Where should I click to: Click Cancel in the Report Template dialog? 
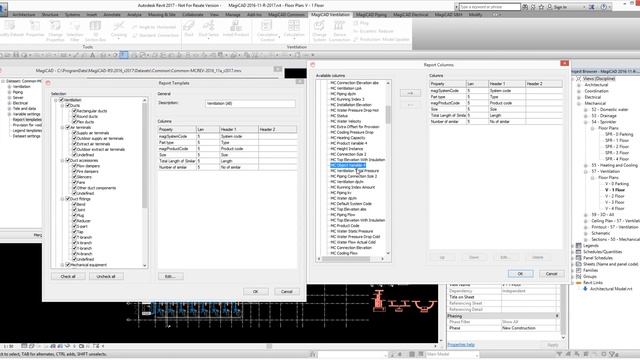tap(287, 291)
